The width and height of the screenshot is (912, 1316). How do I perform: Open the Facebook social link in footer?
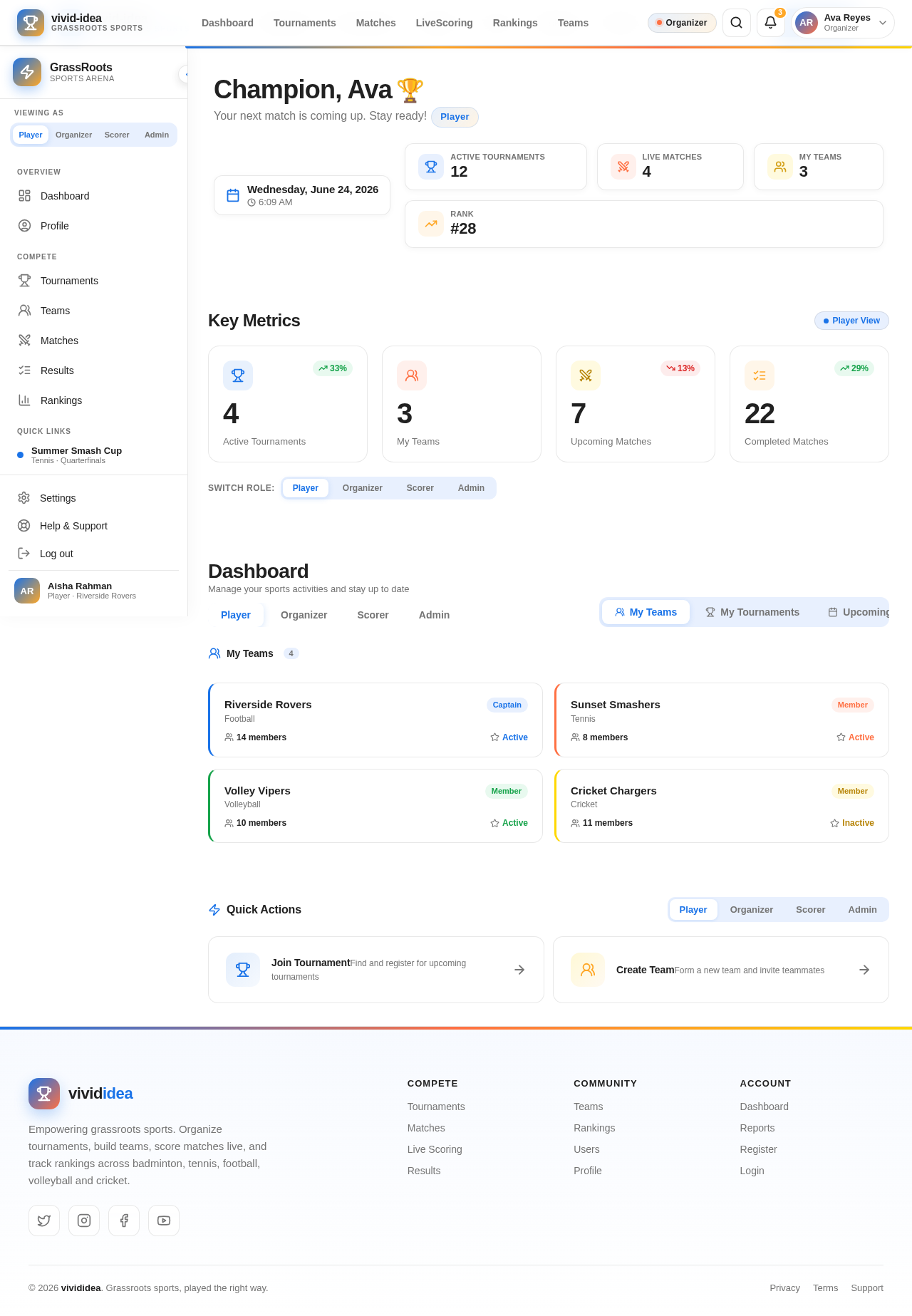click(x=124, y=1221)
